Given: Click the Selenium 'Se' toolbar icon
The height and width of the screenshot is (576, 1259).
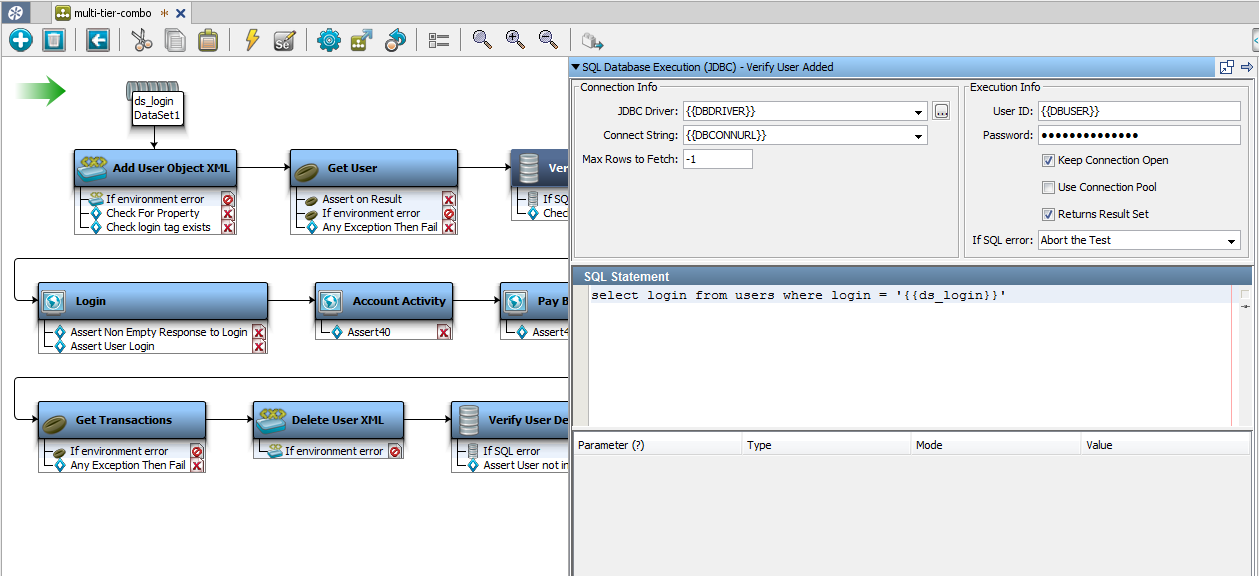Looking at the screenshot, I should pos(283,40).
